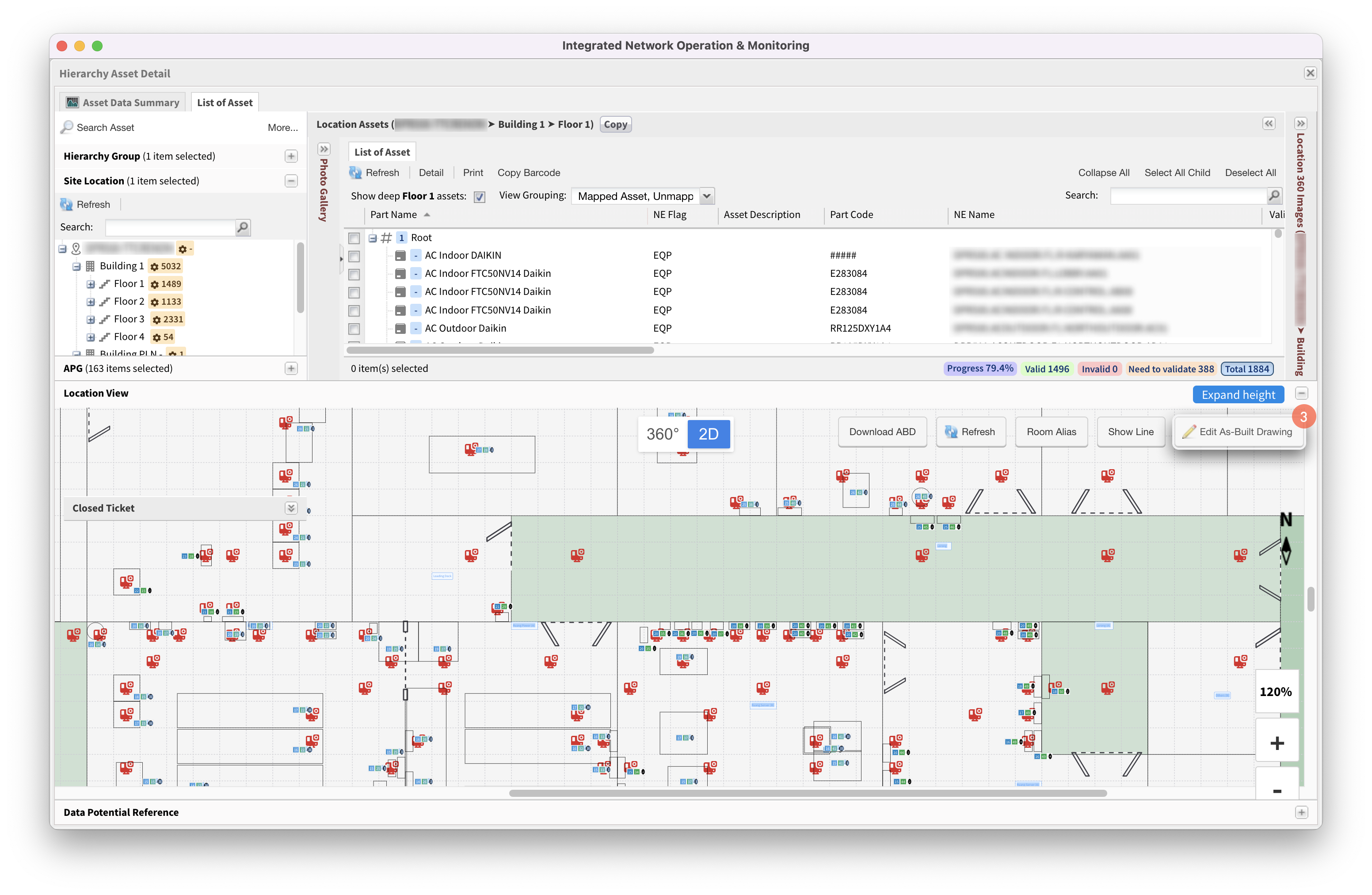Click Select All Child link
Image resolution: width=1372 pixels, height=895 pixels.
1177,172
